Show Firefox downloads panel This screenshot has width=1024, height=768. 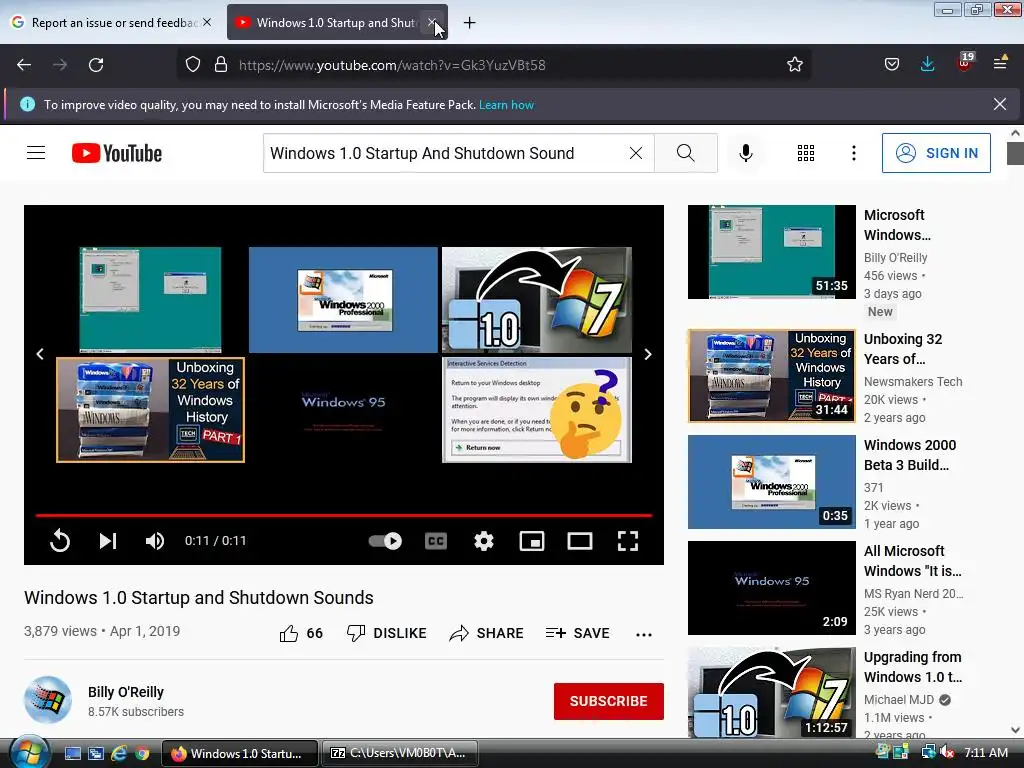927,65
